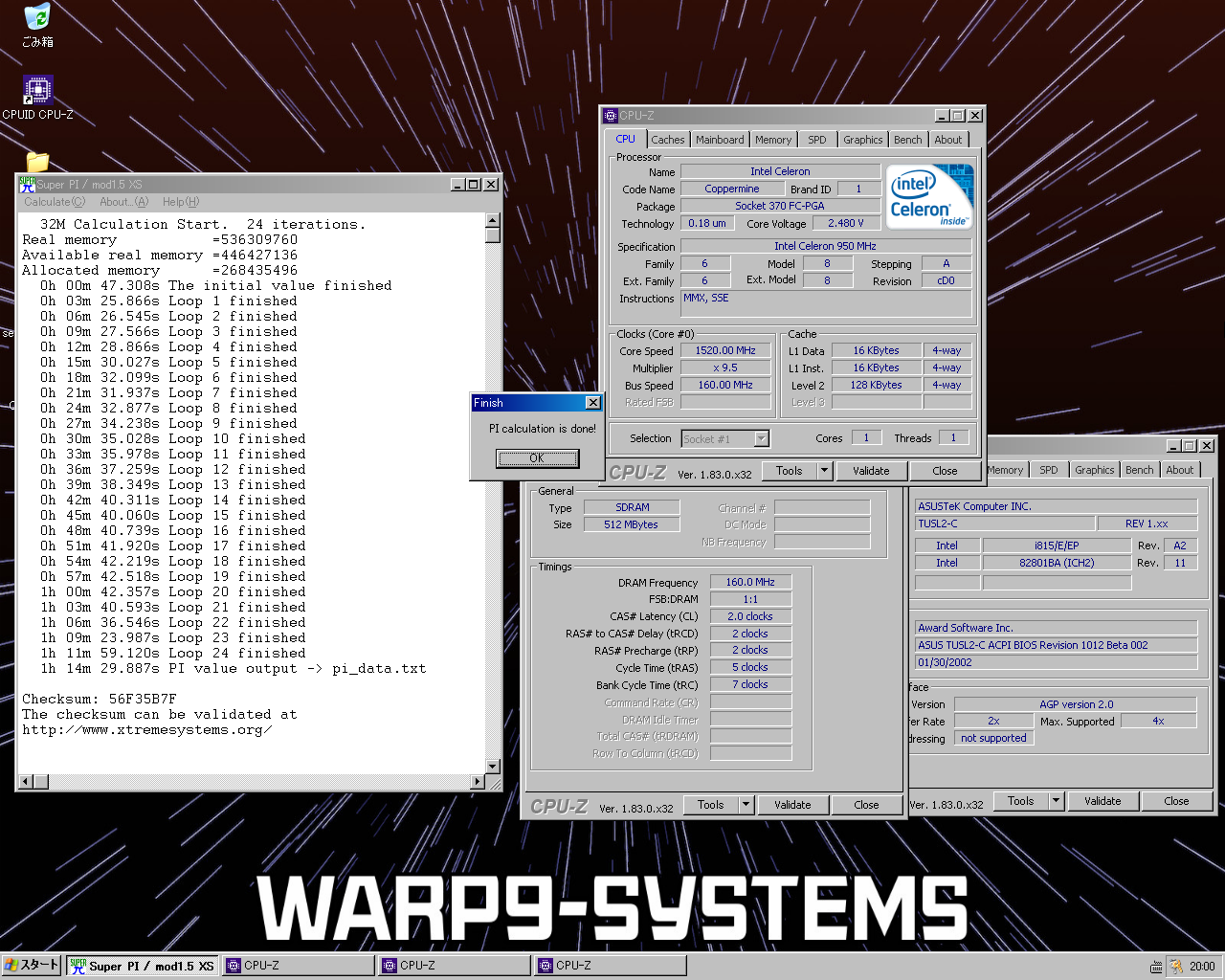Expand Tools dropdown arrow in mainboard CPU-Z window
Viewport: 1225px width, 980px height.
click(1057, 801)
